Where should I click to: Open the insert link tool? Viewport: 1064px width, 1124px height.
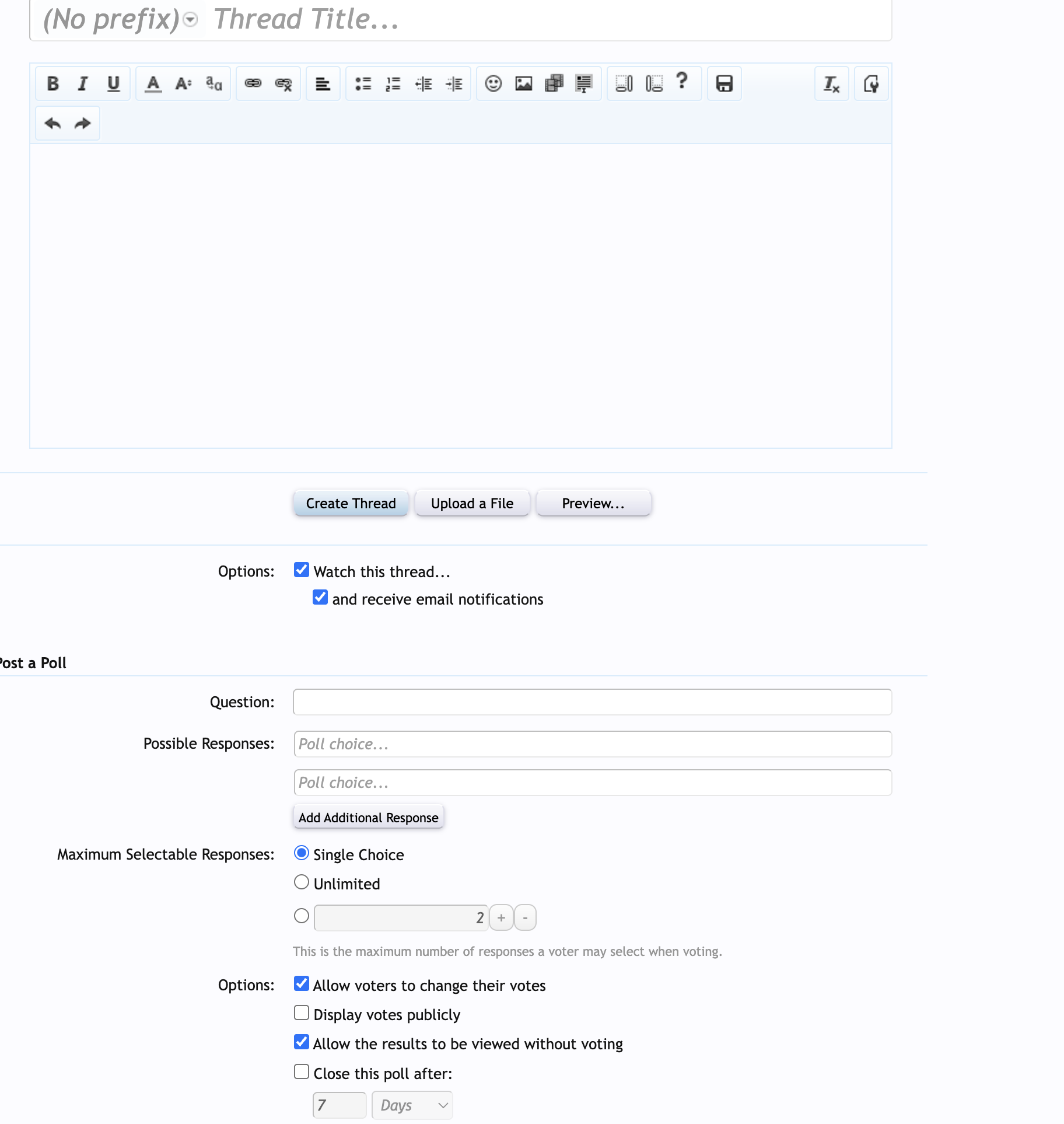(253, 84)
